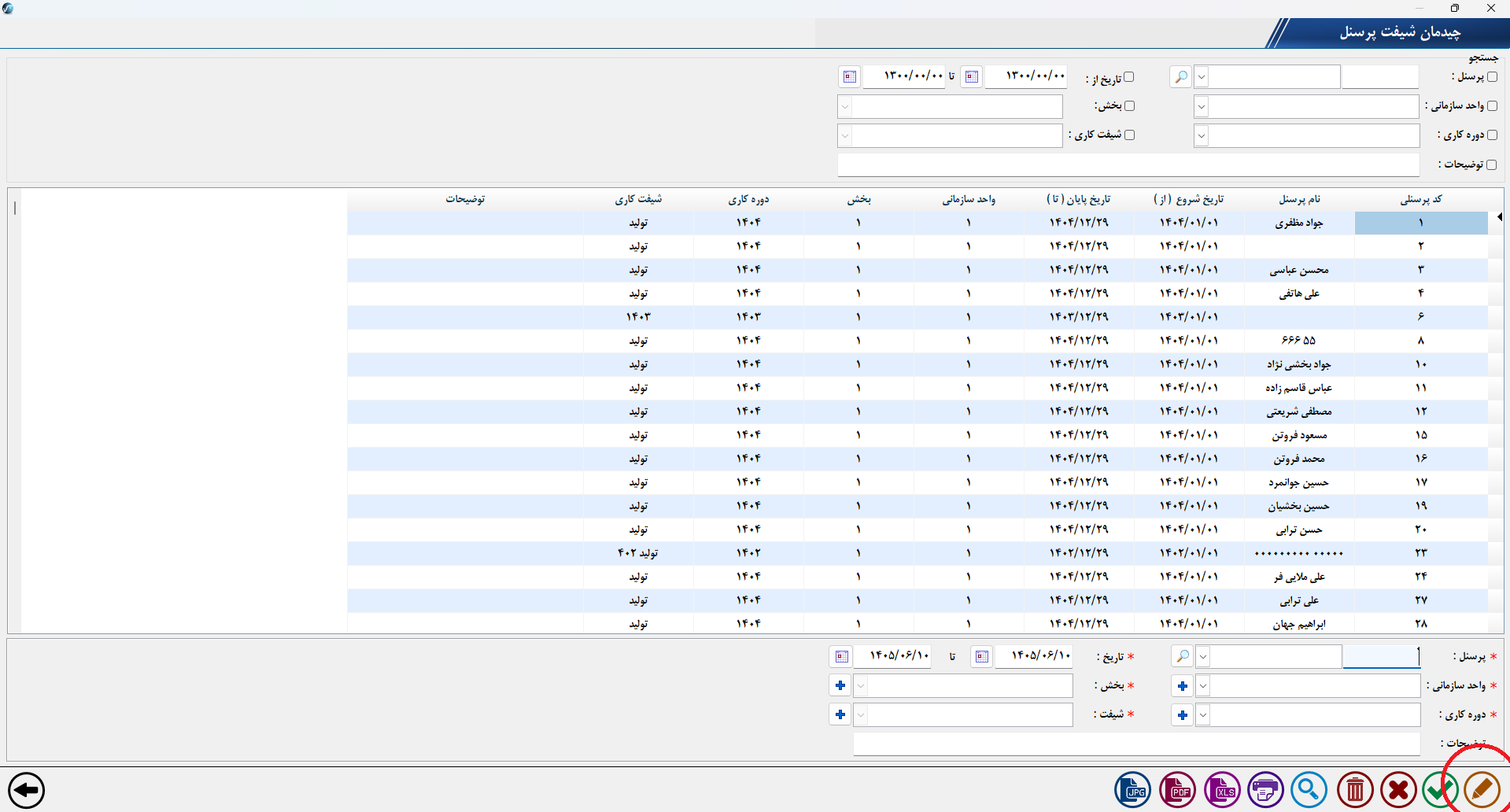This screenshot has width=1510, height=812.
Task: Select row of عباس قاسم زاده
Action: pos(917,388)
